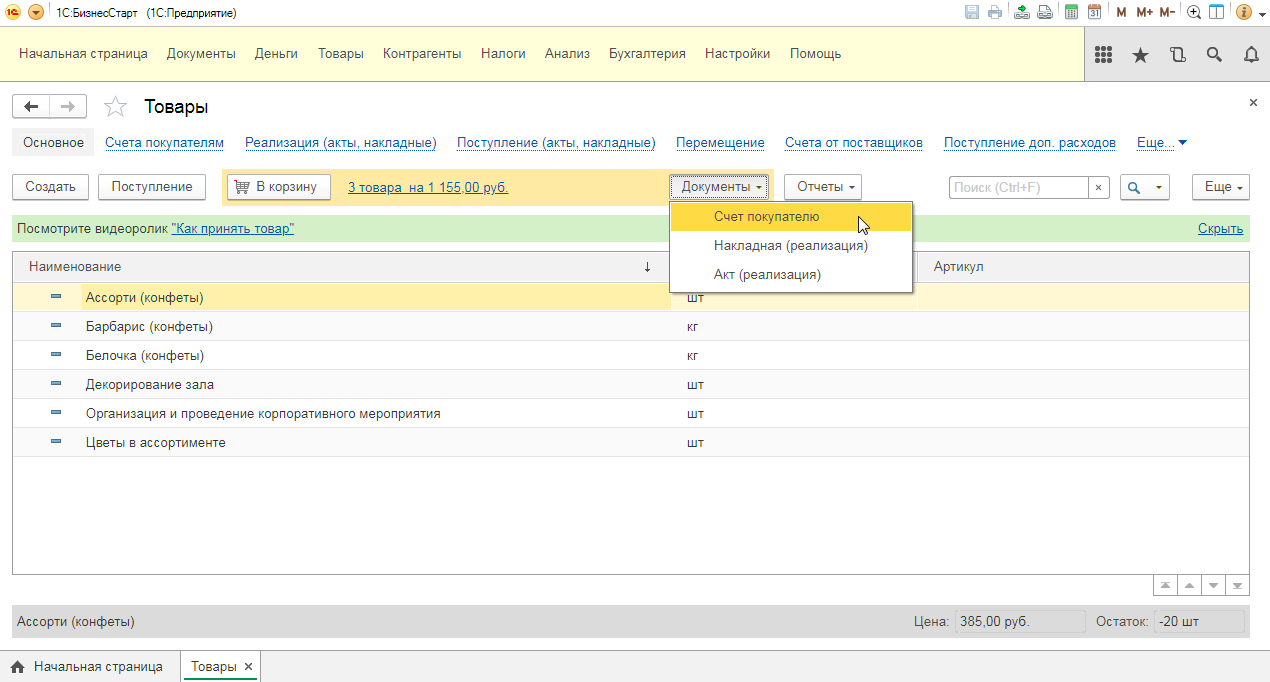
Task: Click the global search magnifier icon
Action: pyautogui.click(x=1214, y=55)
